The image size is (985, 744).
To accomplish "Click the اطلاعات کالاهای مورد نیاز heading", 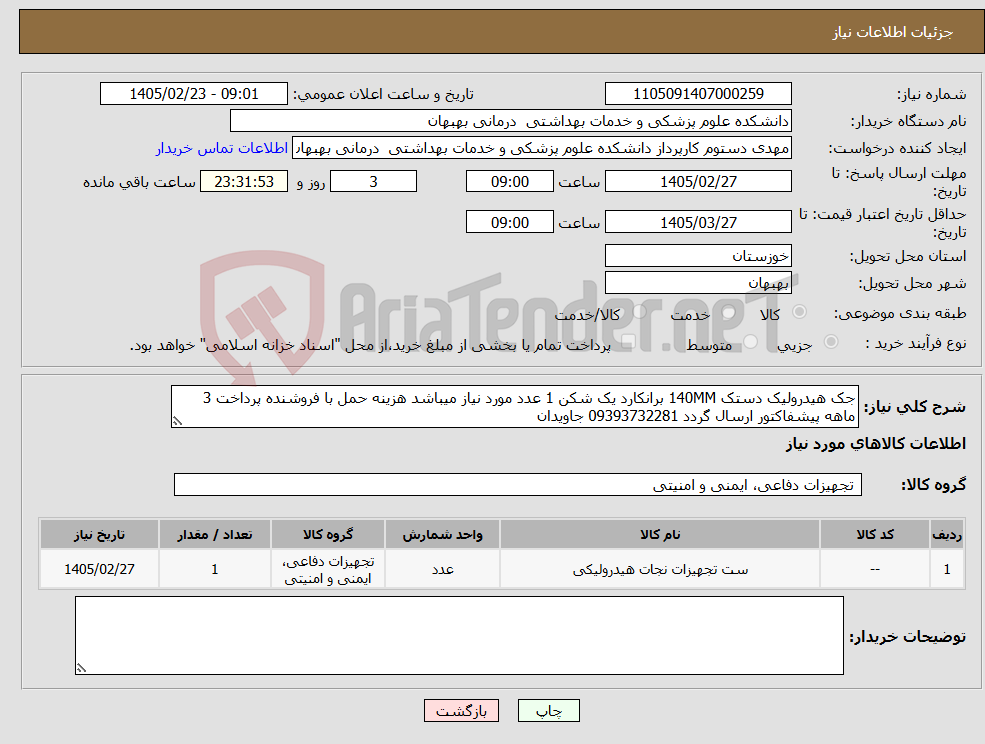I will pos(876,444).
